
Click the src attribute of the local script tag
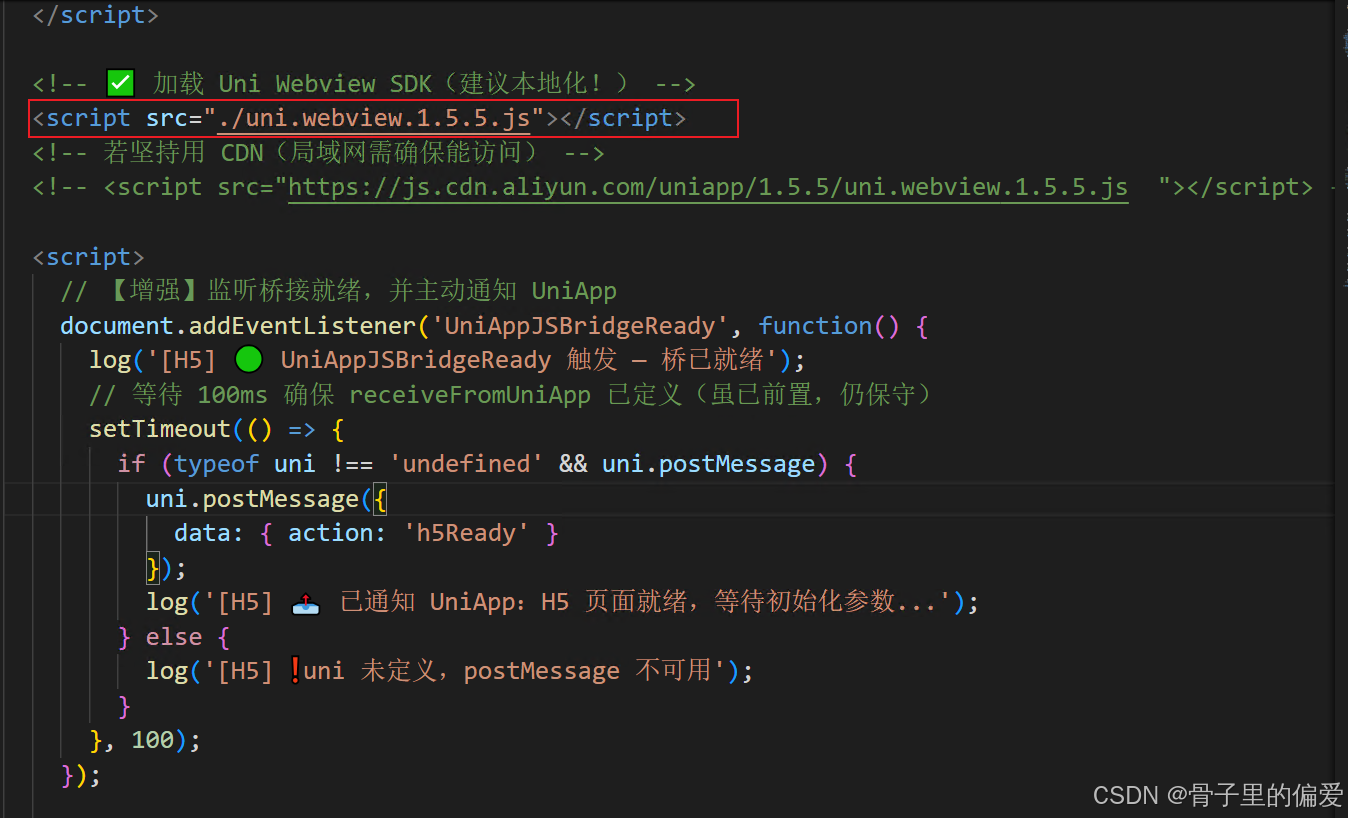(x=167, y=118)
